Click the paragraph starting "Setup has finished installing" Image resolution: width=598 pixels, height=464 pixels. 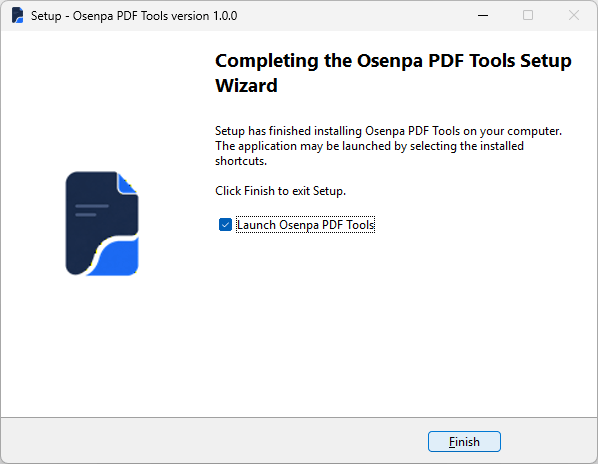pos(388,146)
